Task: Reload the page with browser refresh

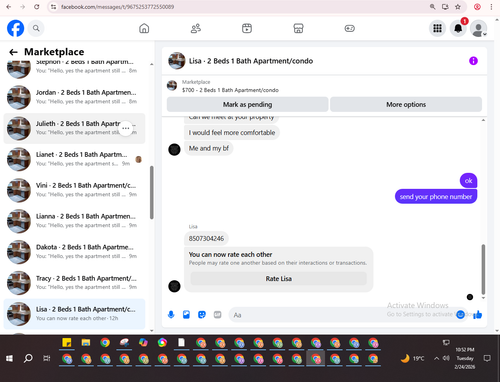Action: point(37,7)
